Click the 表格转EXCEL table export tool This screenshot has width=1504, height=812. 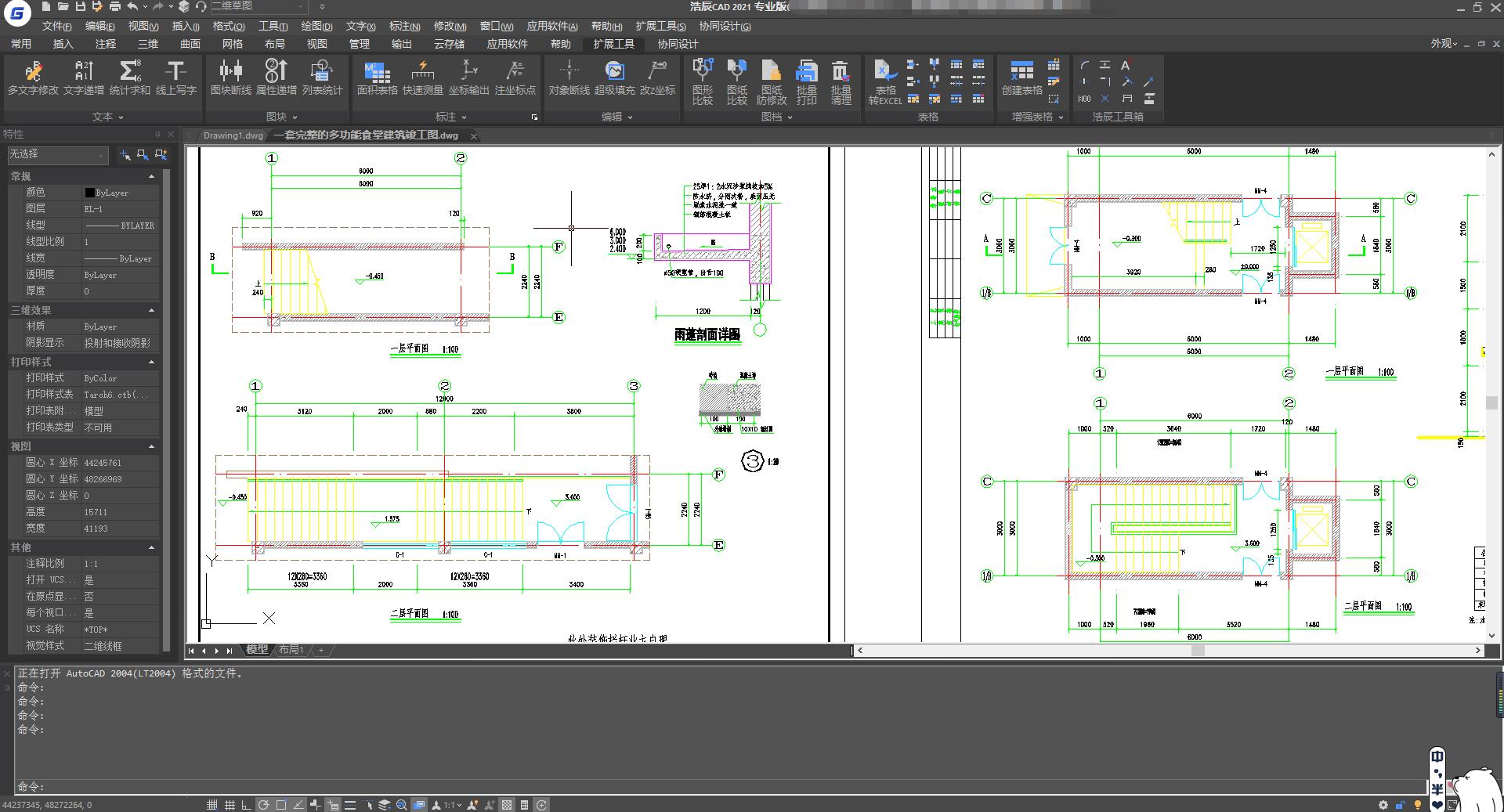point(885,81)
